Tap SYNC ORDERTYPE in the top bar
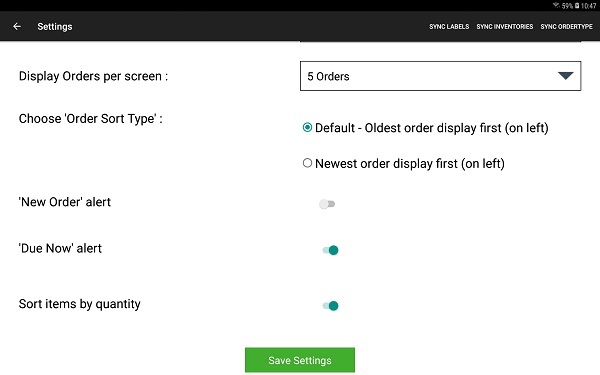 pyautogui.click(x=566, y=26)
